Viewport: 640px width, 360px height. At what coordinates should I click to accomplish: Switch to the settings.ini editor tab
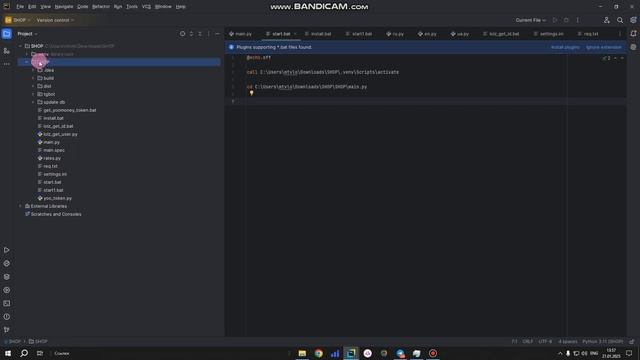click(x=548, y=34)
